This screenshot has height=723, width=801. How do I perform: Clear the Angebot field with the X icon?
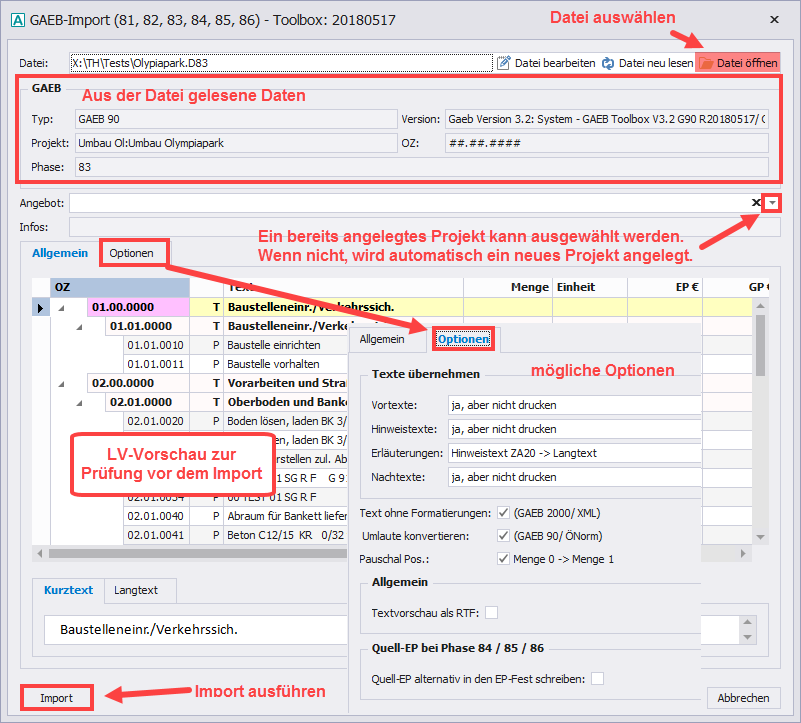(757, 203)
